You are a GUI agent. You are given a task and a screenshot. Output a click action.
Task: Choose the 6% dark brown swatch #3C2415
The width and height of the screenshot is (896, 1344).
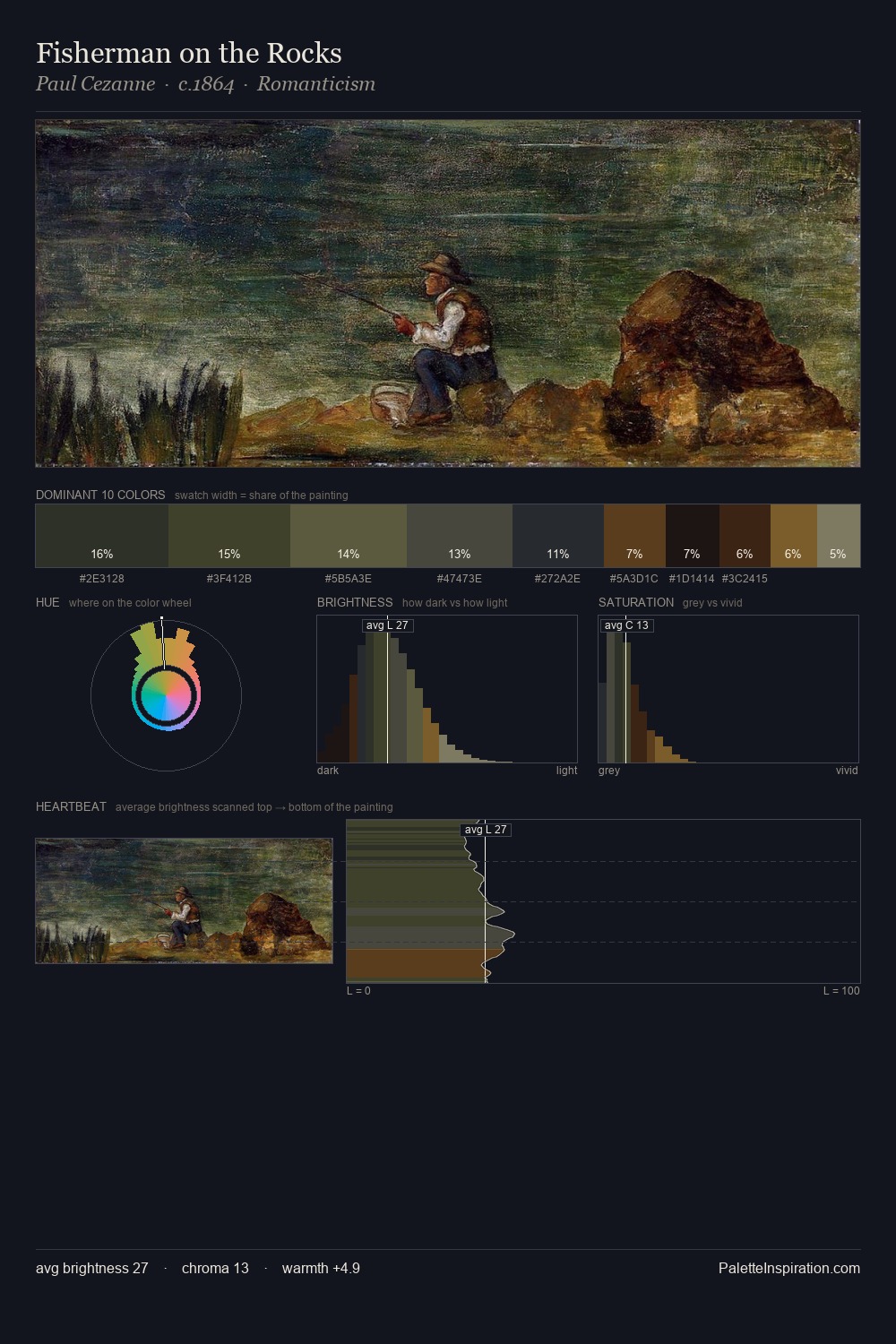pyautogui.click(x=745, y=536)
